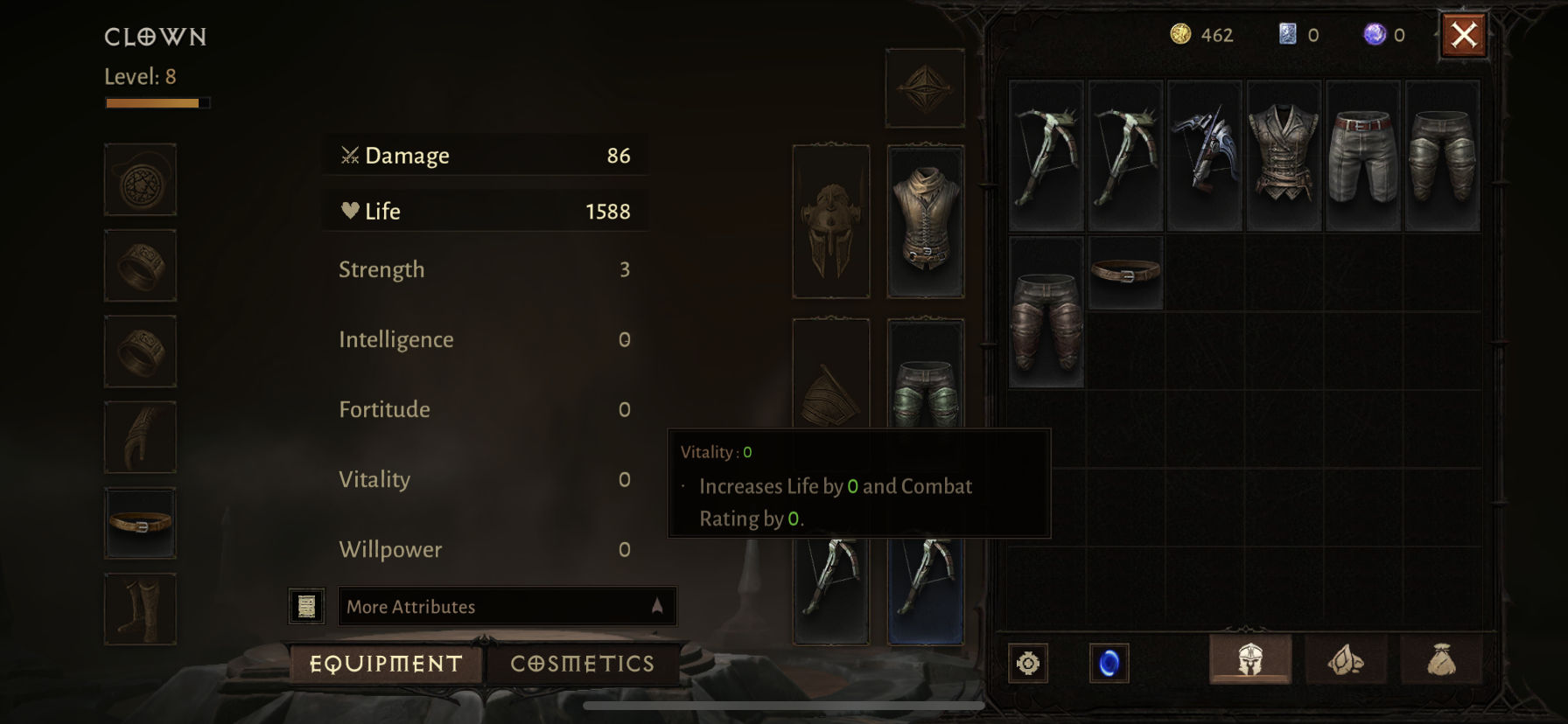
Task: Click the gear settings icon below inventory
Action: (x=1028, y=663)
